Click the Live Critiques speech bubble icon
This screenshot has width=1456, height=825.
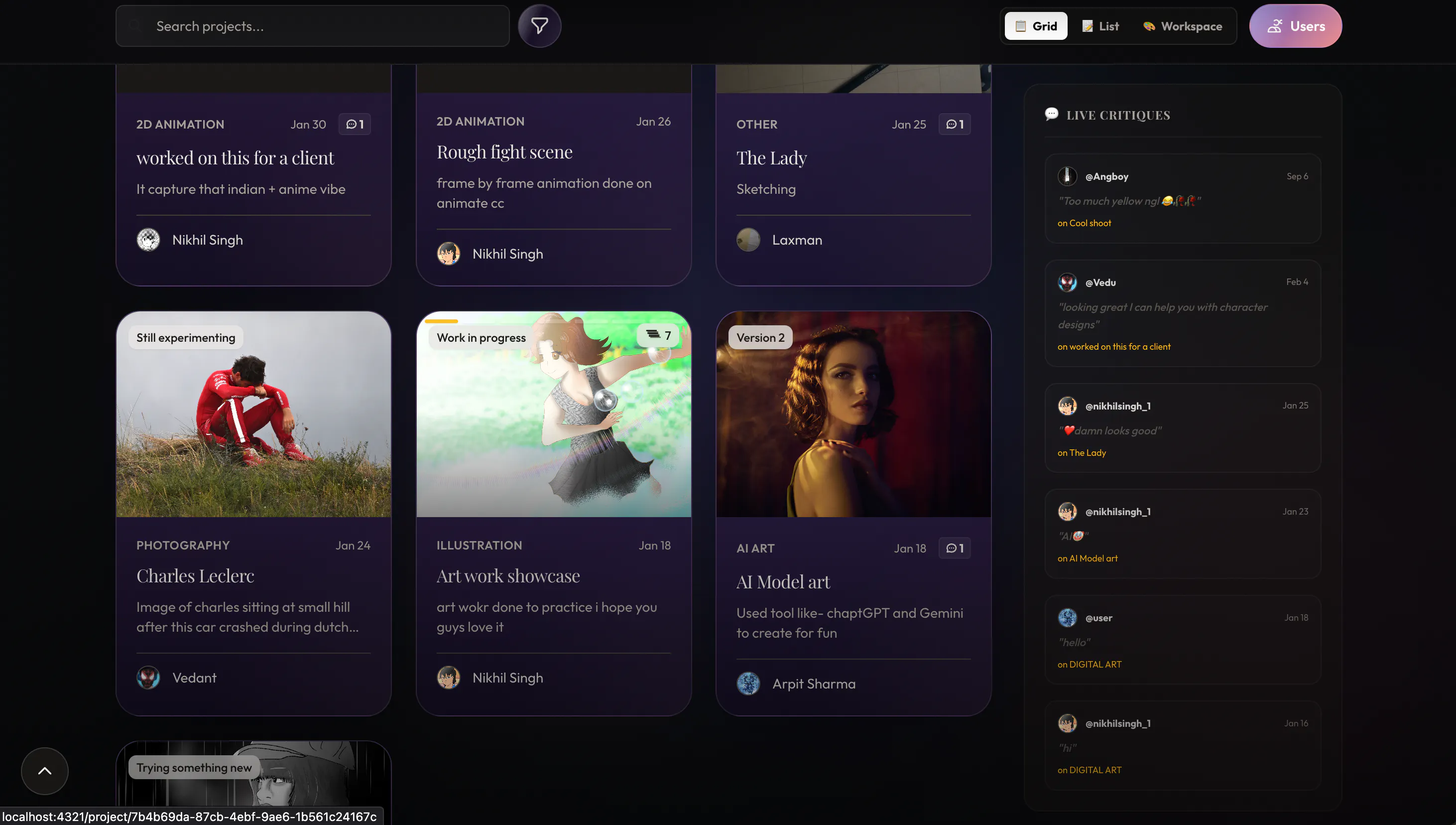pyautogui.click(x=1052, y=114)
